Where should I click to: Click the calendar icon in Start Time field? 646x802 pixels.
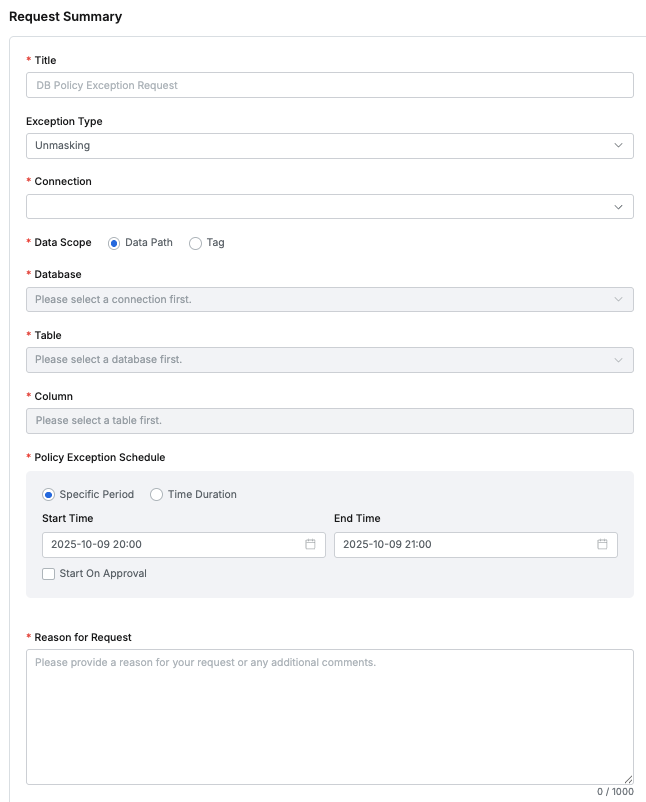(x=310, y=544)
